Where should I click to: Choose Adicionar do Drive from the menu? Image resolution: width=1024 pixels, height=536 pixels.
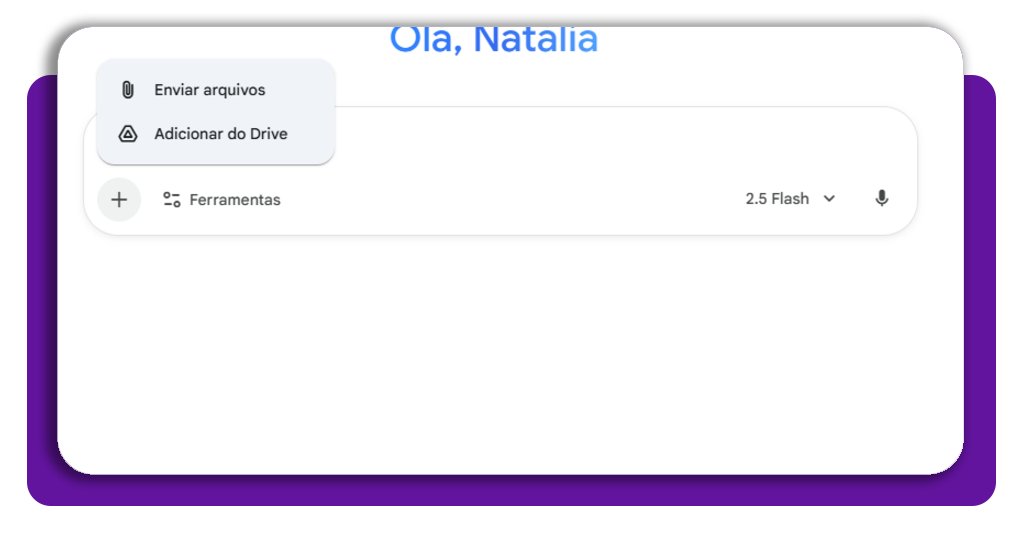pos(220,134)
